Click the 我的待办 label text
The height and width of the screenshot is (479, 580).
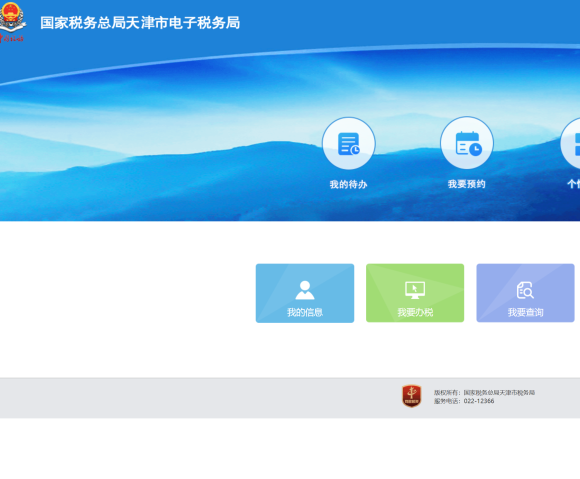click(348, 184)
